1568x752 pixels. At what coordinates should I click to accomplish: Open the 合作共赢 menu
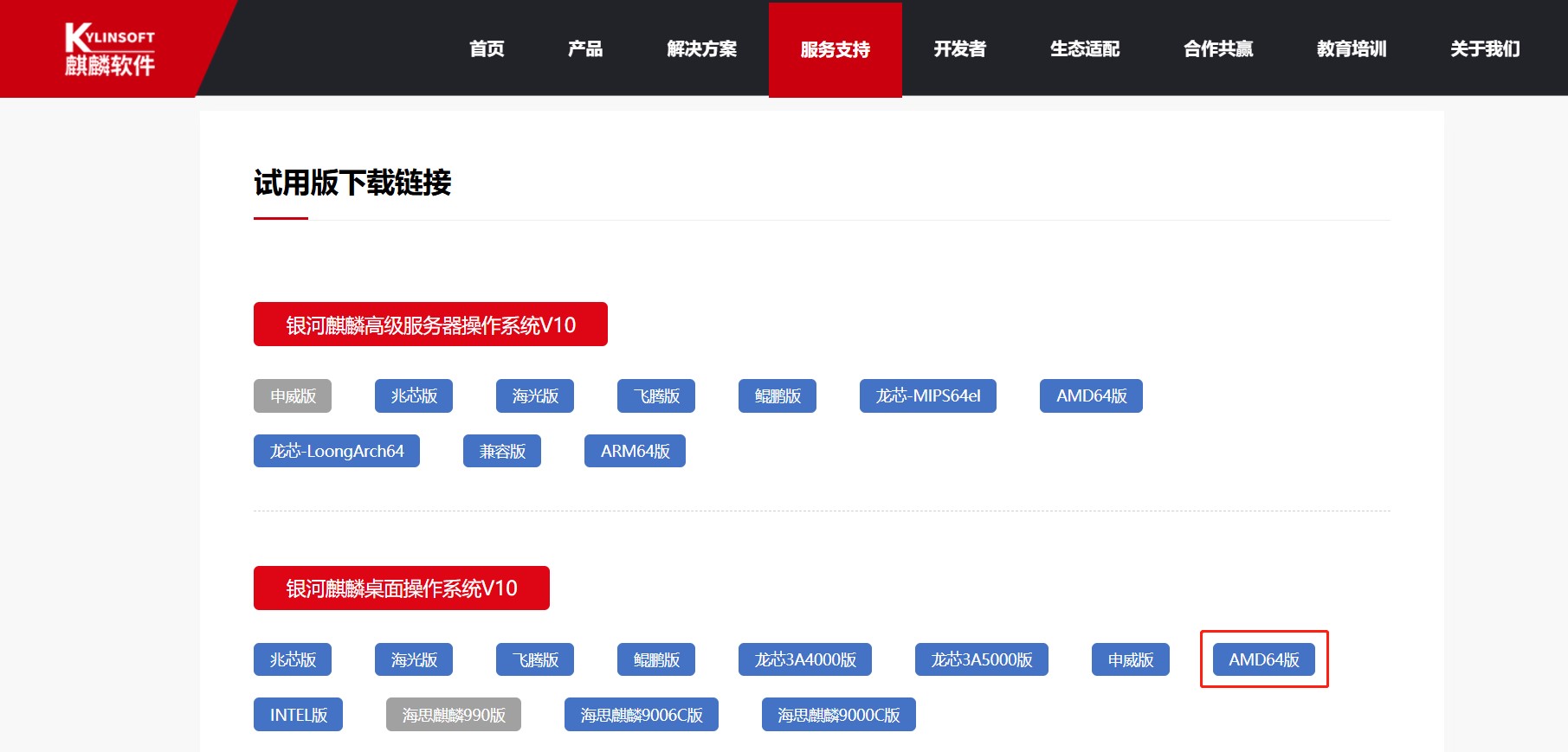[x=1218, y=49]
